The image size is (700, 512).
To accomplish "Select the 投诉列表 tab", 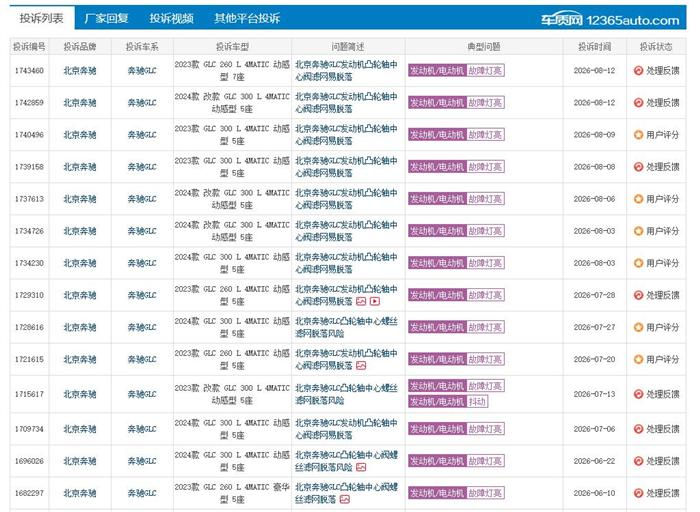I will click(42, 18).
